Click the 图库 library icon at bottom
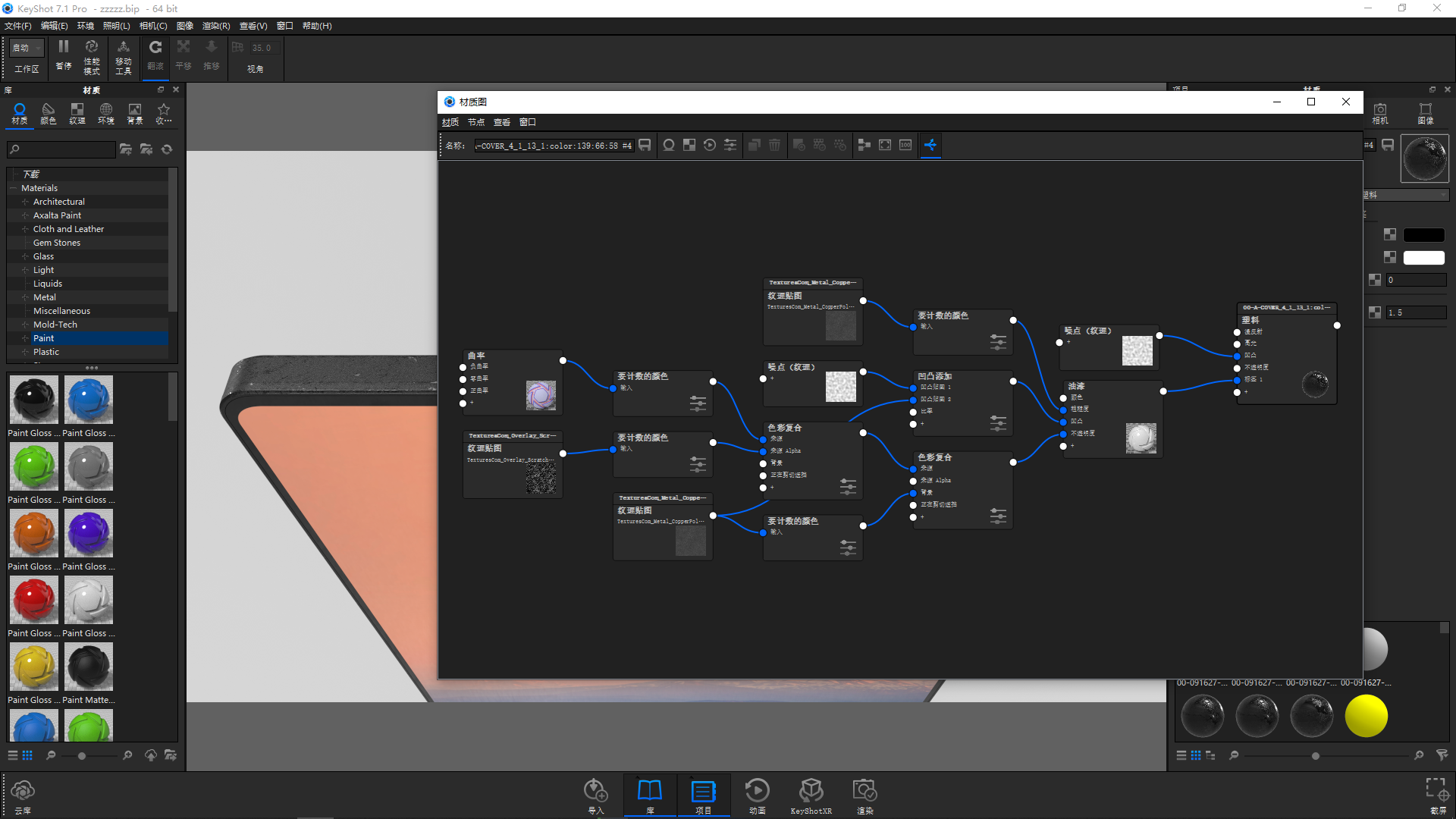1456x819 pixels. [650, 795]
